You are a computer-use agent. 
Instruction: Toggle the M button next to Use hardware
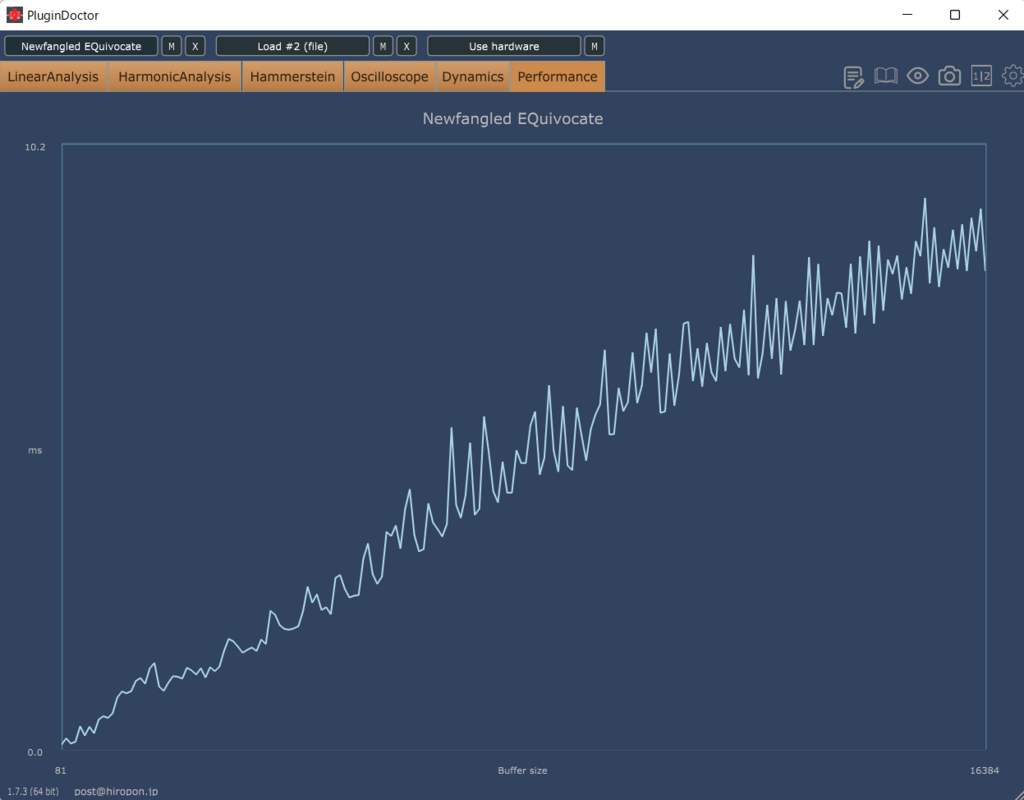point(594,46)
